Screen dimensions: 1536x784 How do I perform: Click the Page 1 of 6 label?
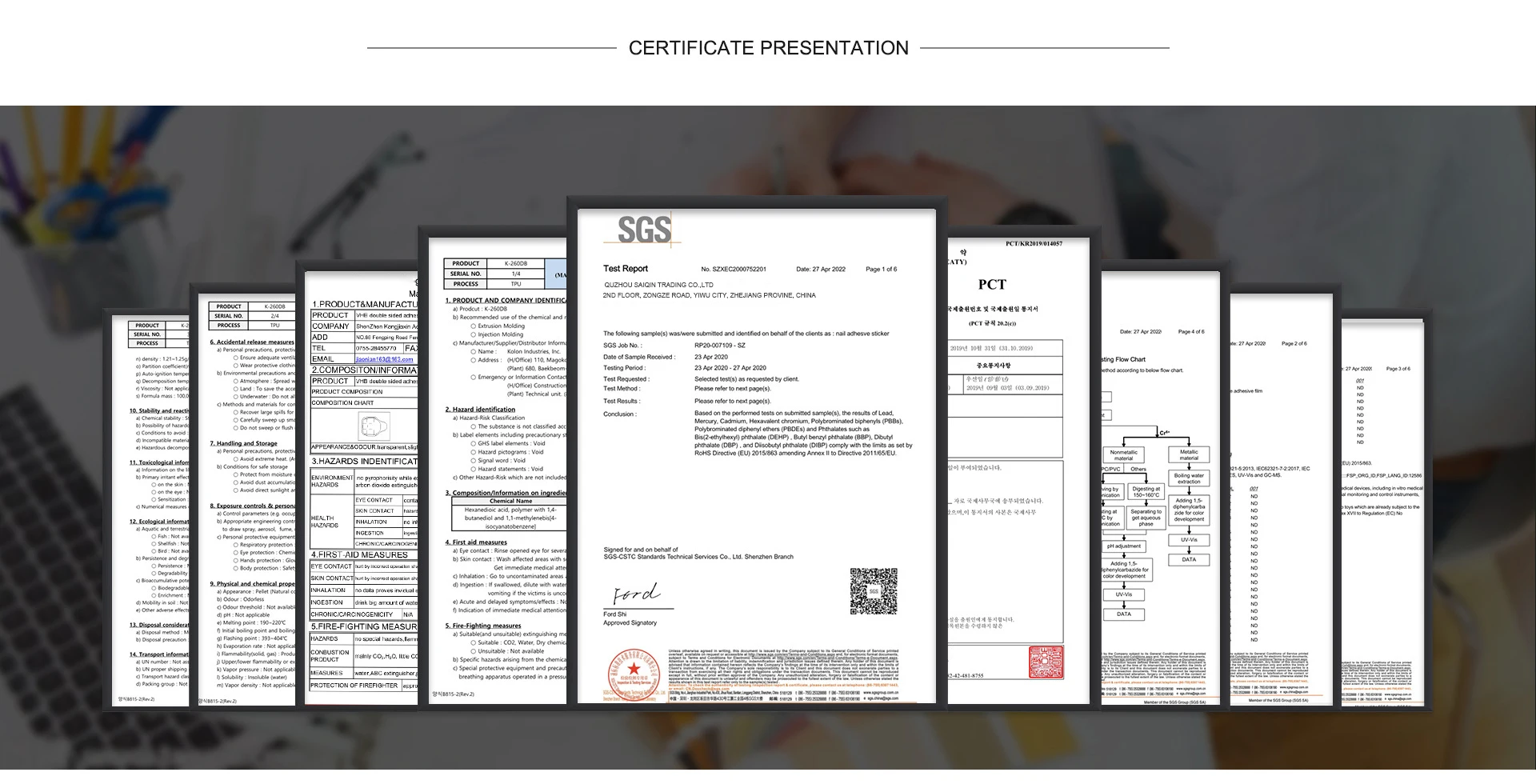point(881,270)
